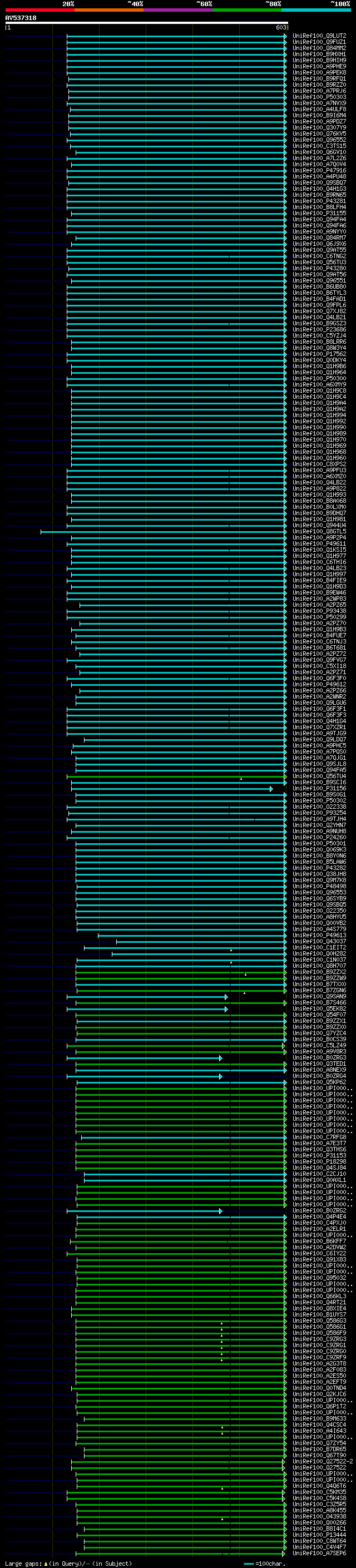Click the white query sequence ruler bar
This screenshot has width=356, height=1568.
pos(146,23)
